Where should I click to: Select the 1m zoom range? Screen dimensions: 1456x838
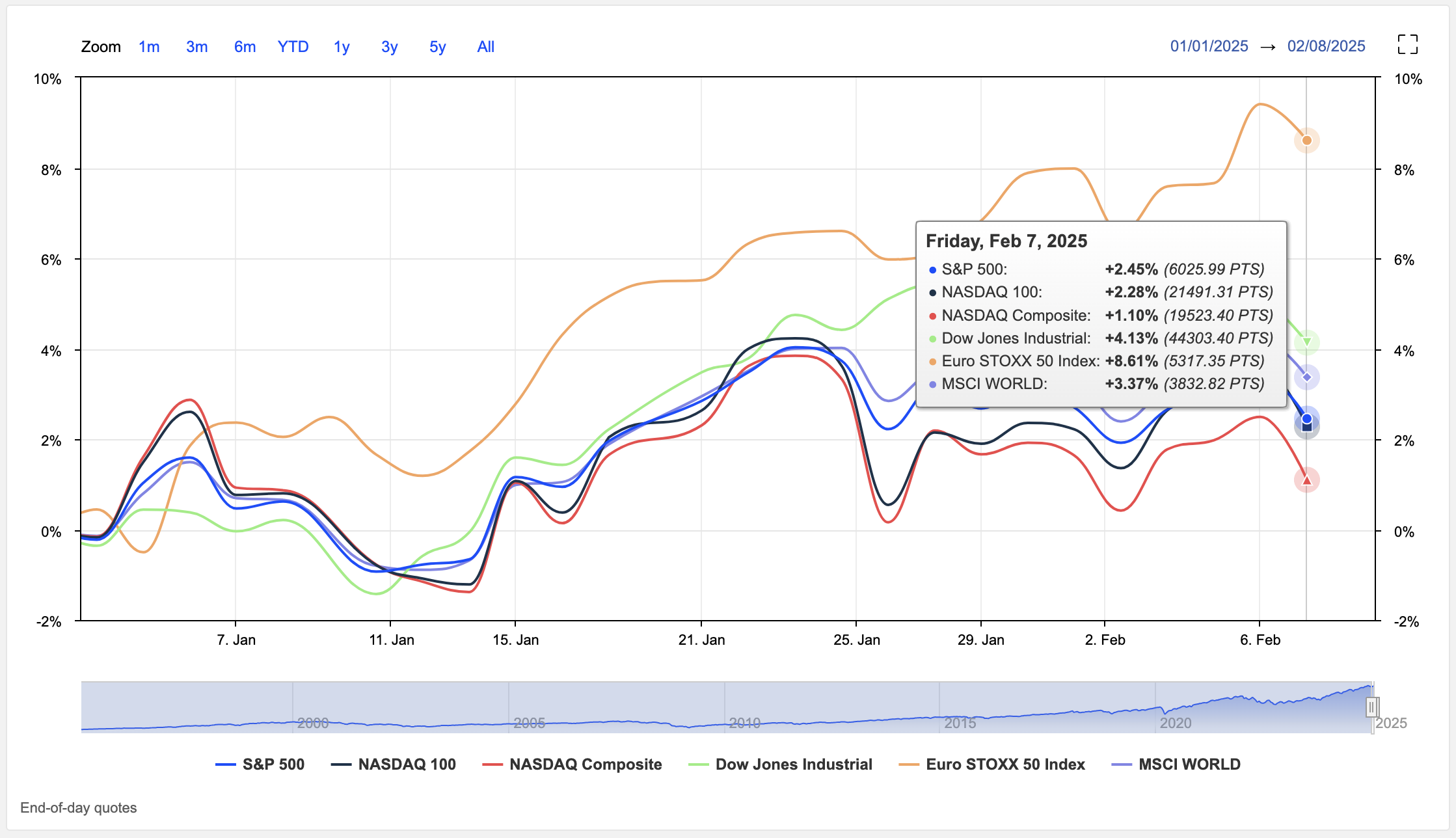149,47
